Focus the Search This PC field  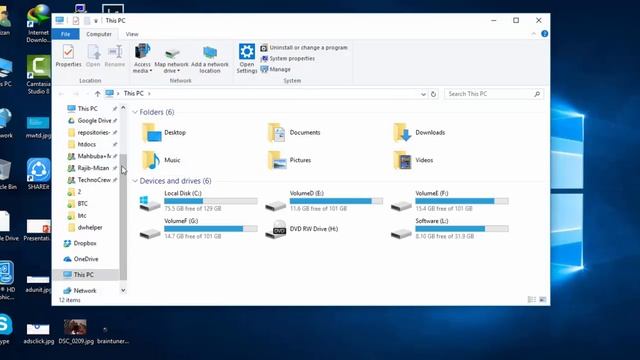pos(494,94)
